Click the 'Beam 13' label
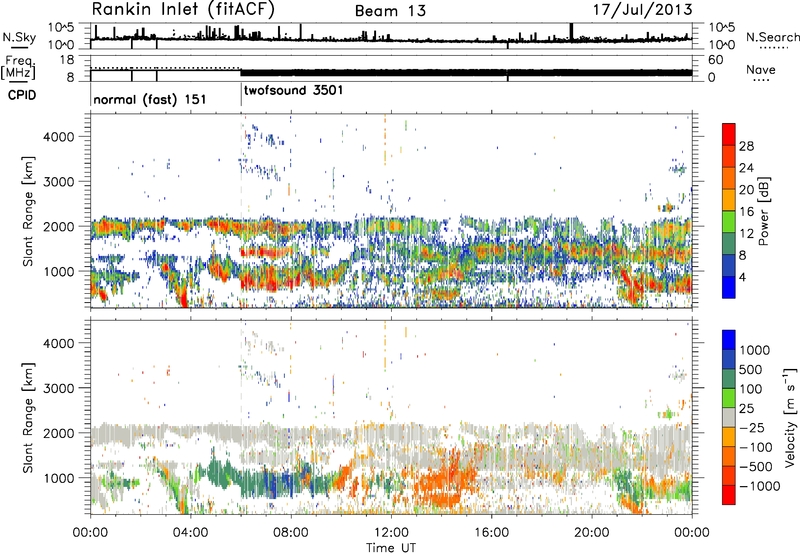800x554 pixels. click(x=390, y=11)
